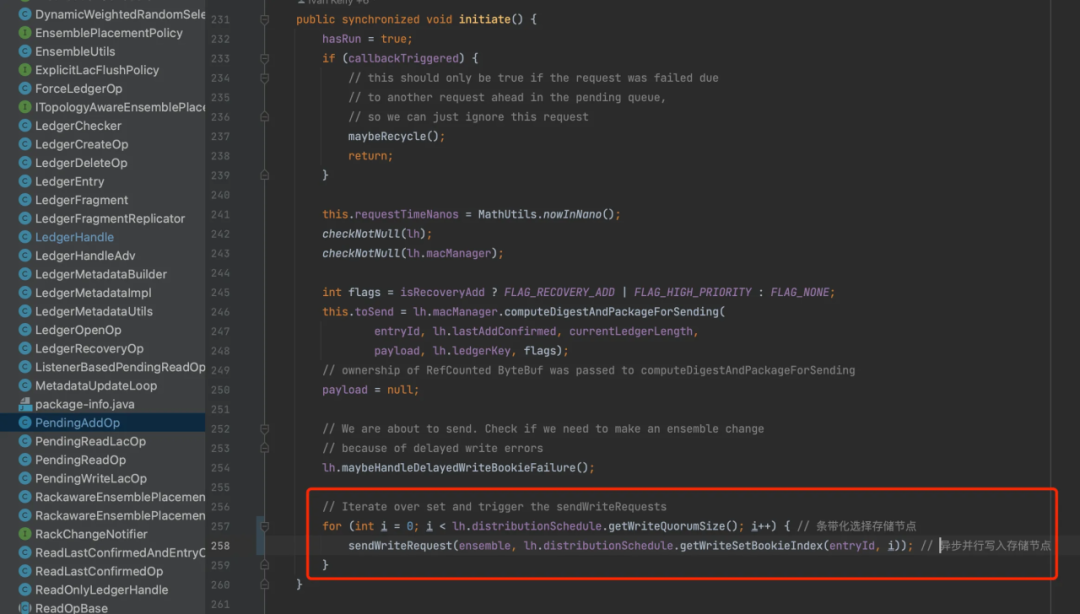The height and width of the screenshot is (614, 1080).
Task: Open EnsemblePlacementPolicy in the project tree
Action: coord(109,33)
